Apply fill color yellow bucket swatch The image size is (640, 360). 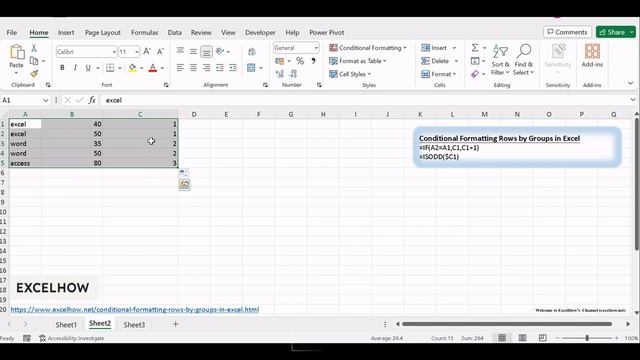click(x=132, y=68)
